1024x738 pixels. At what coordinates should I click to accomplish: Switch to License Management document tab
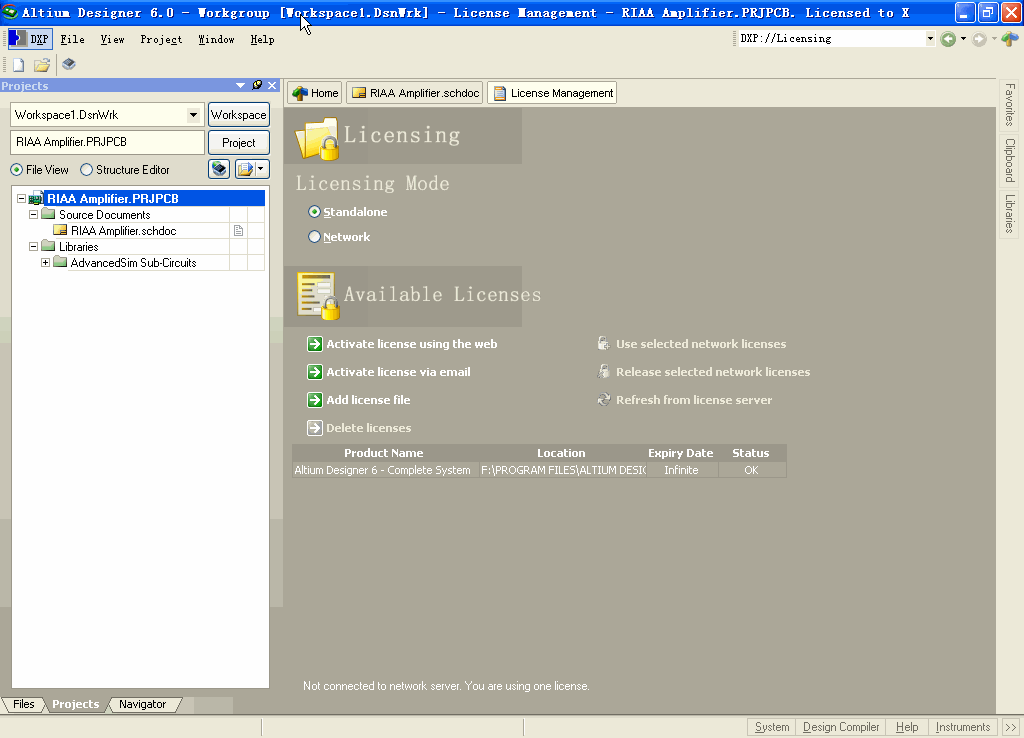coord(552,93)
